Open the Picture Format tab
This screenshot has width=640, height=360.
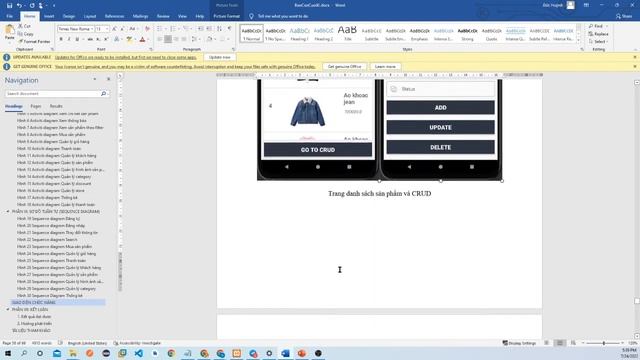pyautogui.click(x=227, y=16)
